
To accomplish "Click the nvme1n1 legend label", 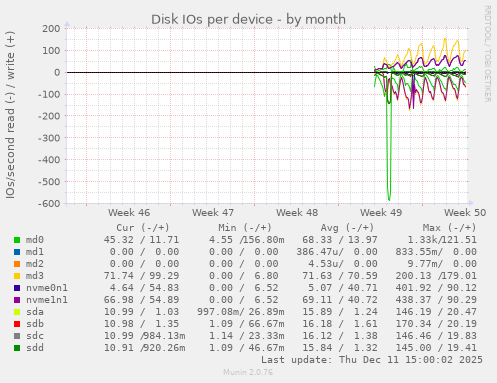I will 47,300.
